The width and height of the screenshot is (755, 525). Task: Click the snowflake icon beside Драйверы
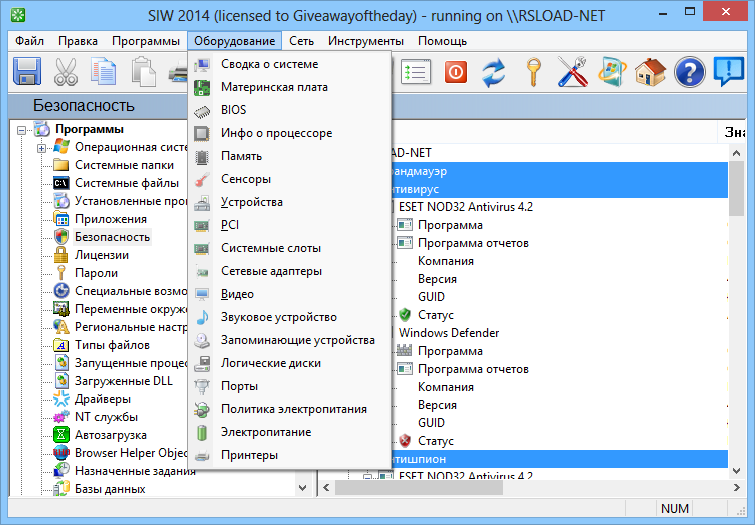click(x=61, y=399)
